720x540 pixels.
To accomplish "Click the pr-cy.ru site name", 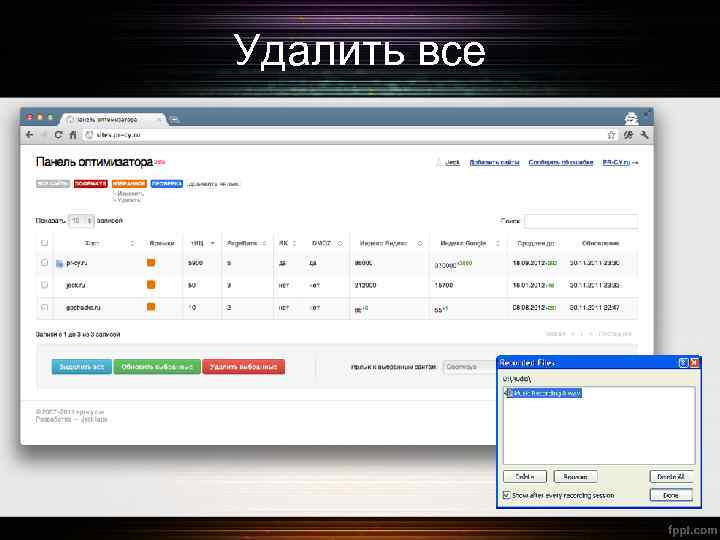I will coord(77,263).
